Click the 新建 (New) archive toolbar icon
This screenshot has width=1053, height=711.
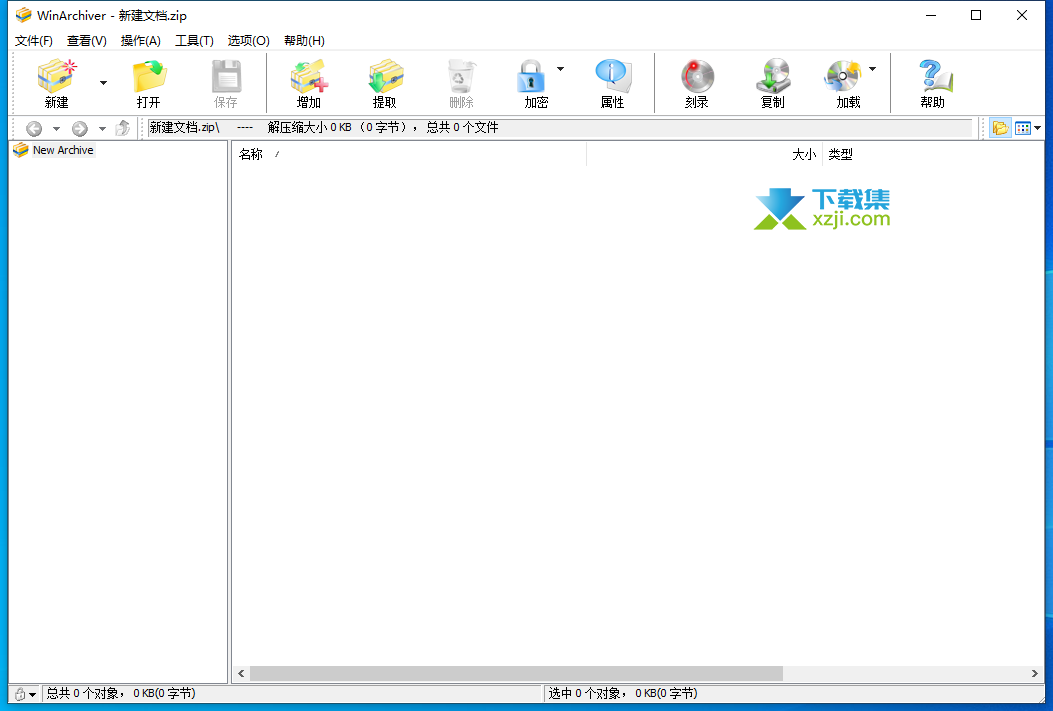click(57, 76)
